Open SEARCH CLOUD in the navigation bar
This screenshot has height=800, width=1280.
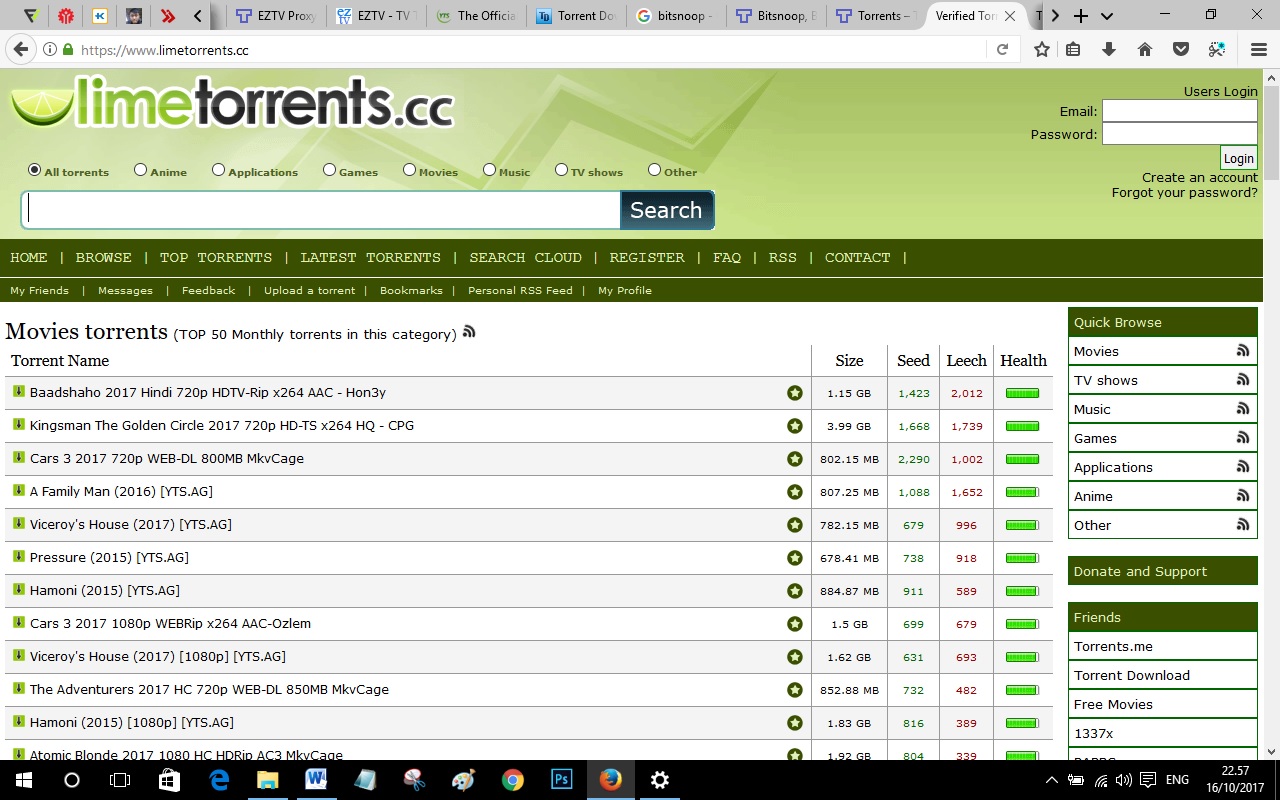coord(525,257)
